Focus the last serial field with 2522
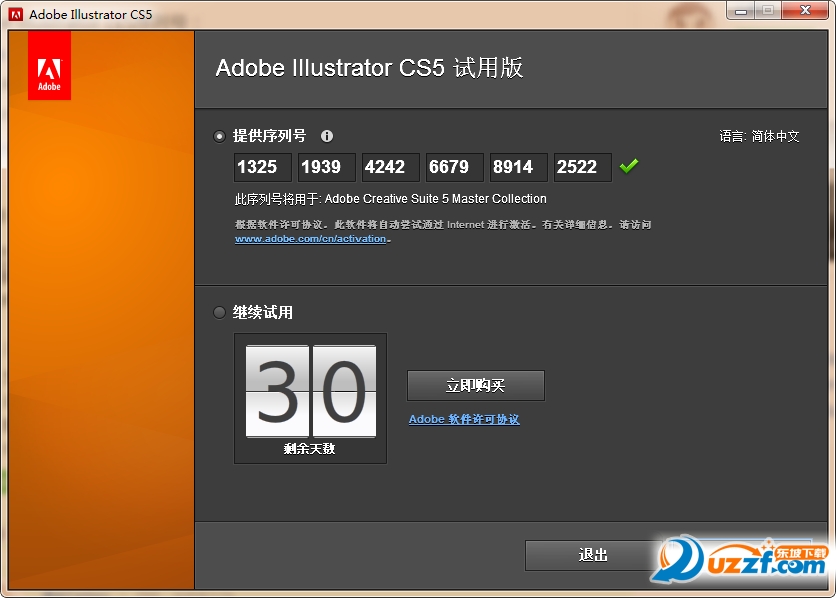Screen dimensions: 836x598 583,167
